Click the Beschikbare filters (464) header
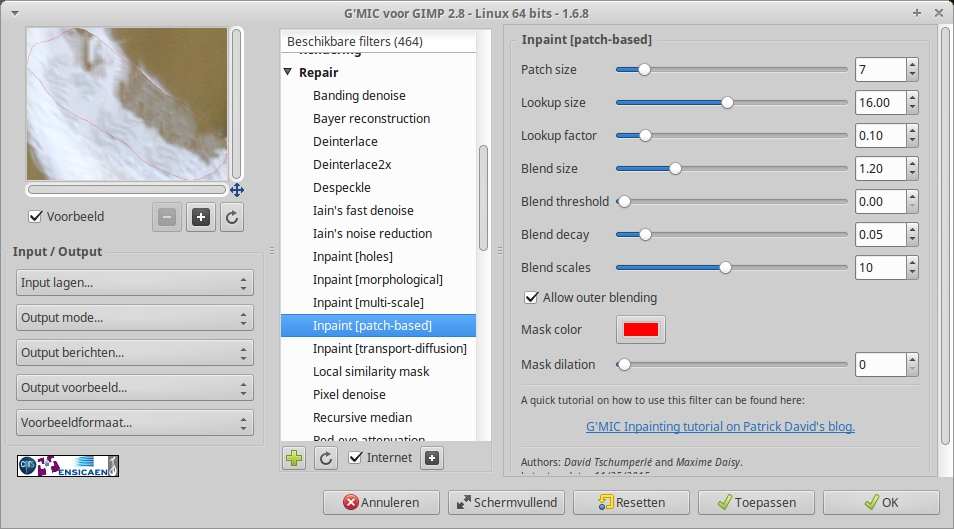The width and height of the screenshot is (954, 529). coord(378,41)
